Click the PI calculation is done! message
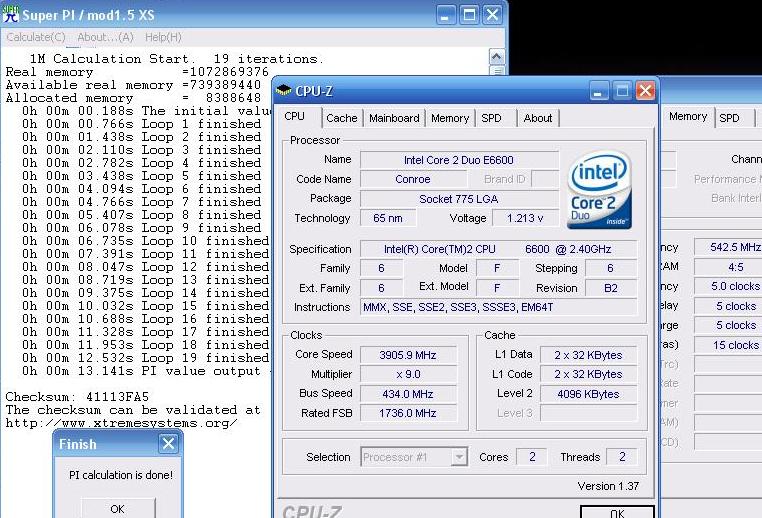The image size is (762, 518). pyautogui.click(x=121, y=475)
